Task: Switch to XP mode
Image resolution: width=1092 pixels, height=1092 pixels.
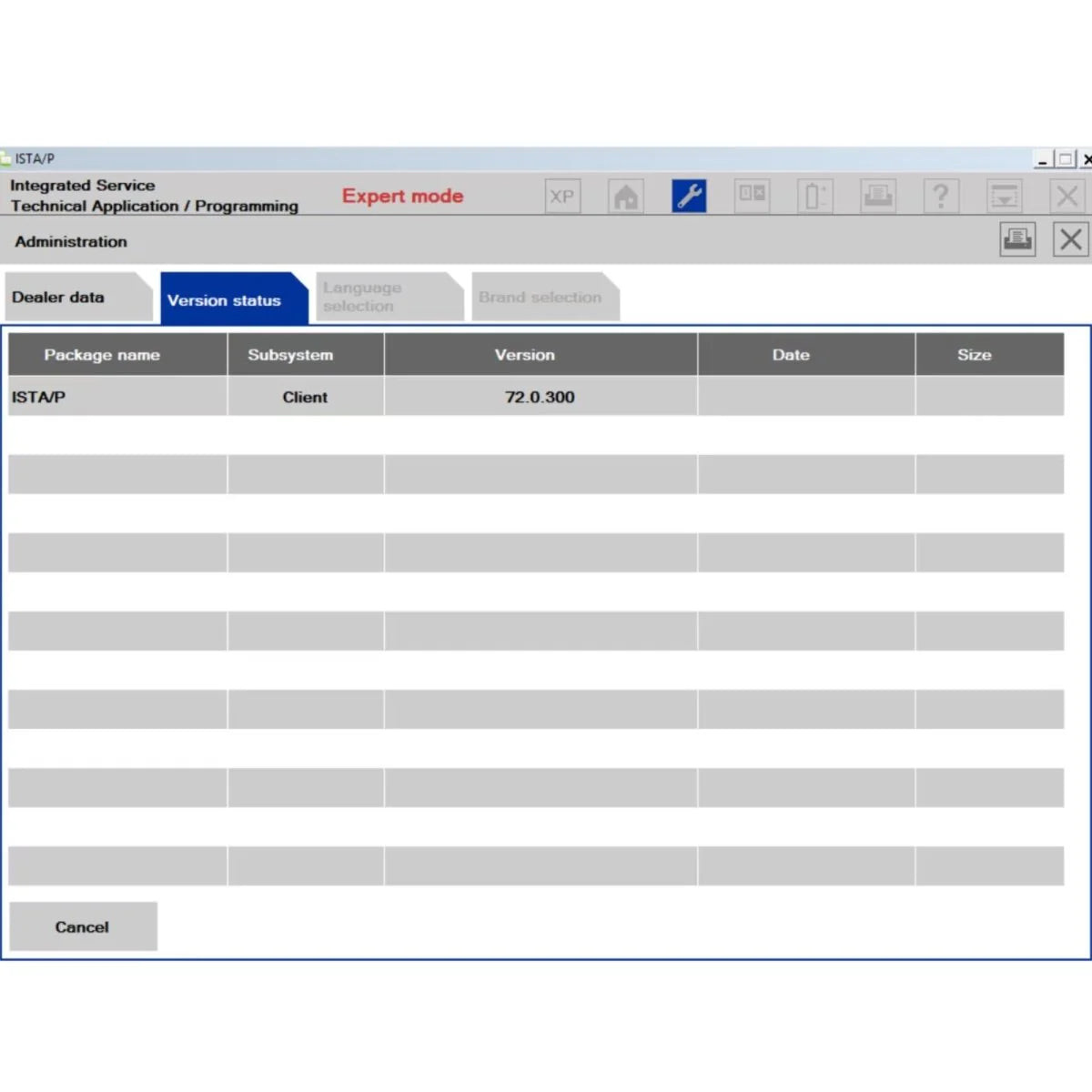Action: click(562, 196)
